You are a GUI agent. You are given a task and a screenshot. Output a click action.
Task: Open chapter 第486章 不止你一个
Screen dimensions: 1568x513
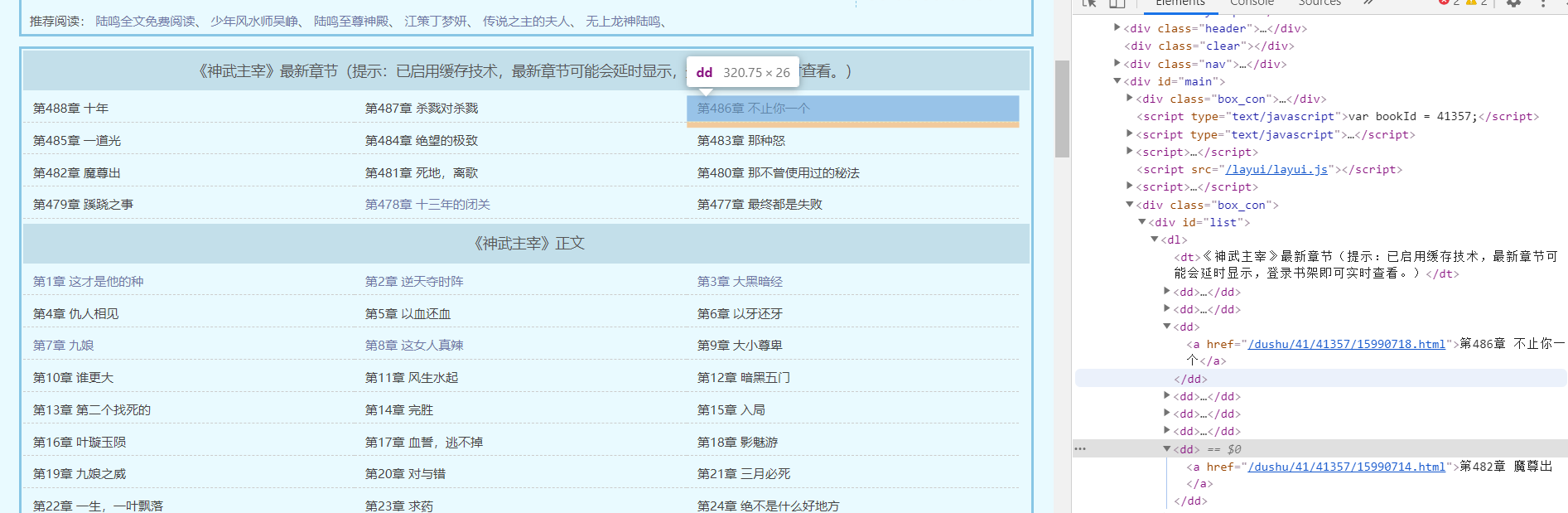[754, 109]
